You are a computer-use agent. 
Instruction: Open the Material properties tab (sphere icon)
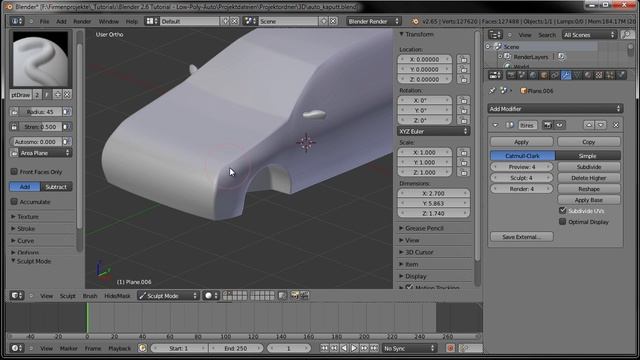[588, 75]
